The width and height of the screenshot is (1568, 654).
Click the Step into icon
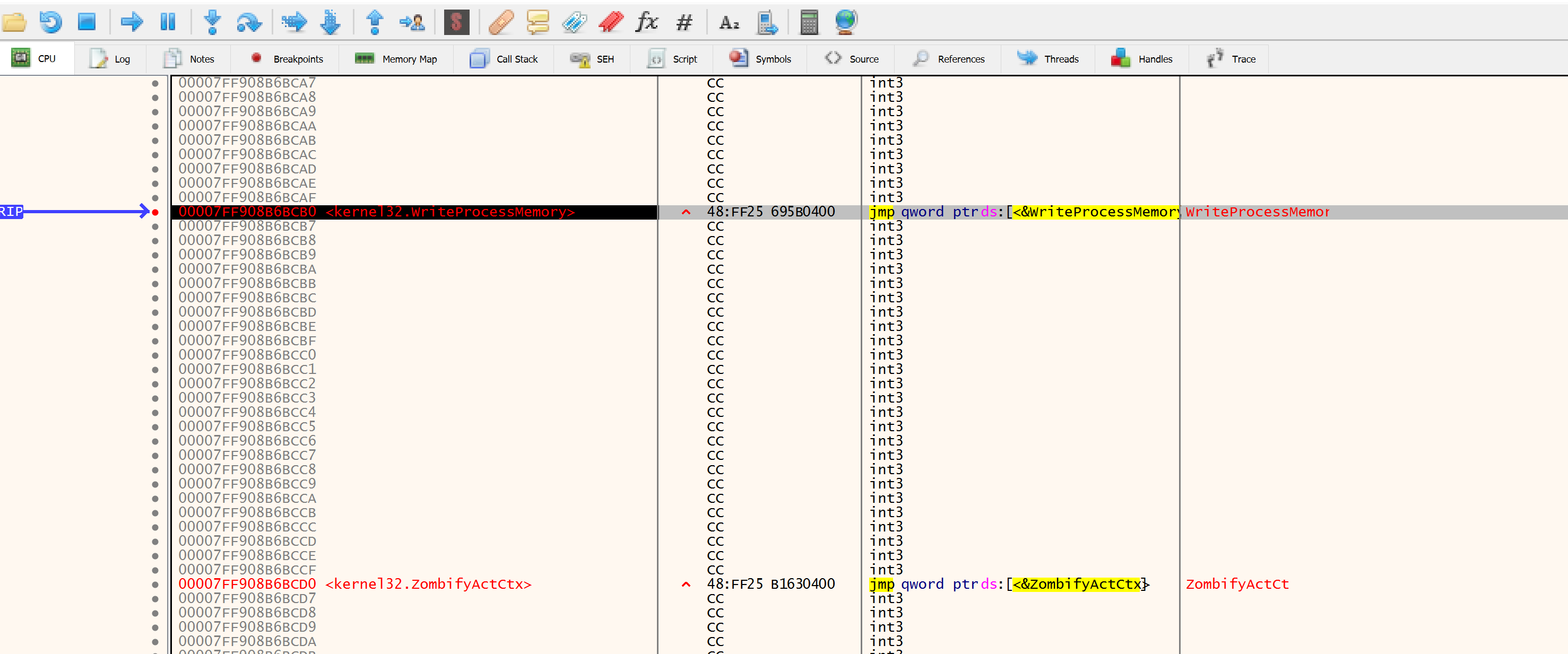tap(212, 22)
